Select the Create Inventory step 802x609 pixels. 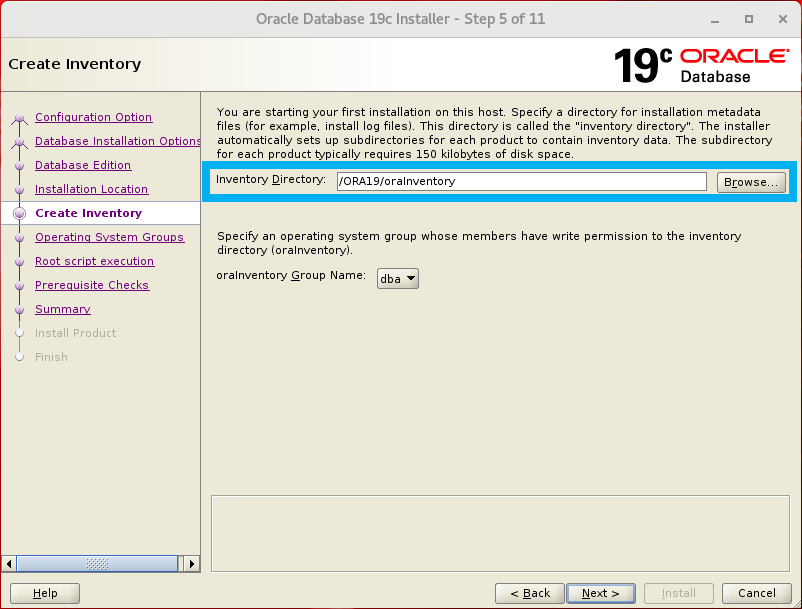[88, 213]
